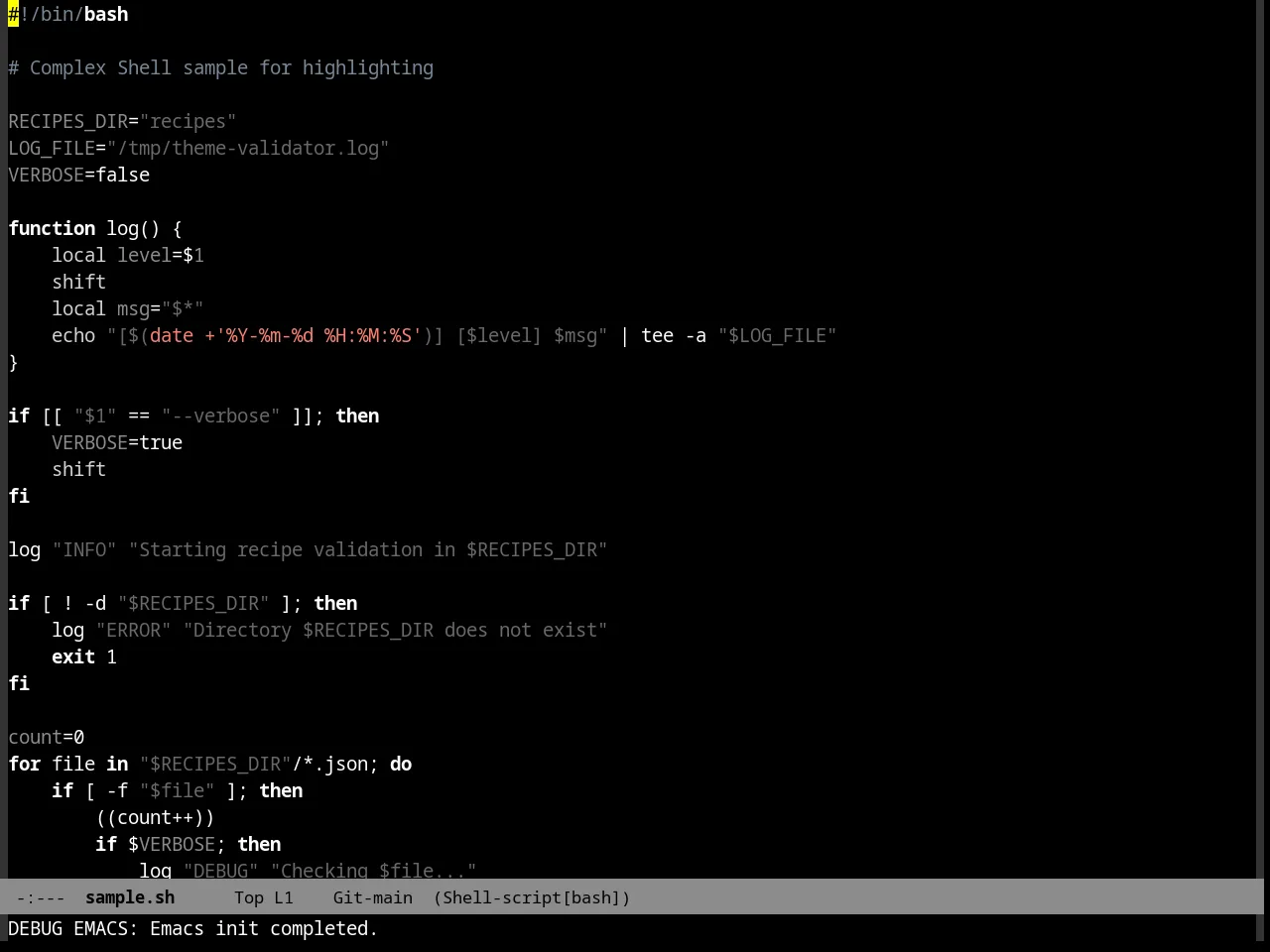Viewport: 1270px width, 952px height.
Task: Click the 'exit 1' line
Action: (x=84, y=656)
